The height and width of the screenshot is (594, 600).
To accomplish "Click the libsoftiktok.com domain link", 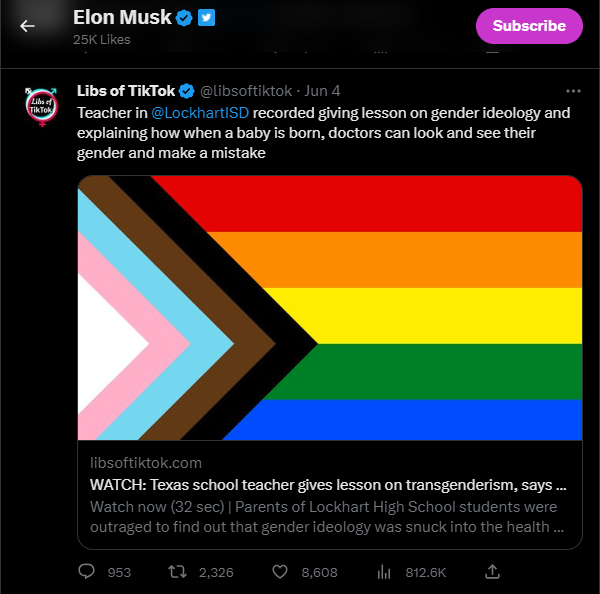I will click(x=146, y=463).
